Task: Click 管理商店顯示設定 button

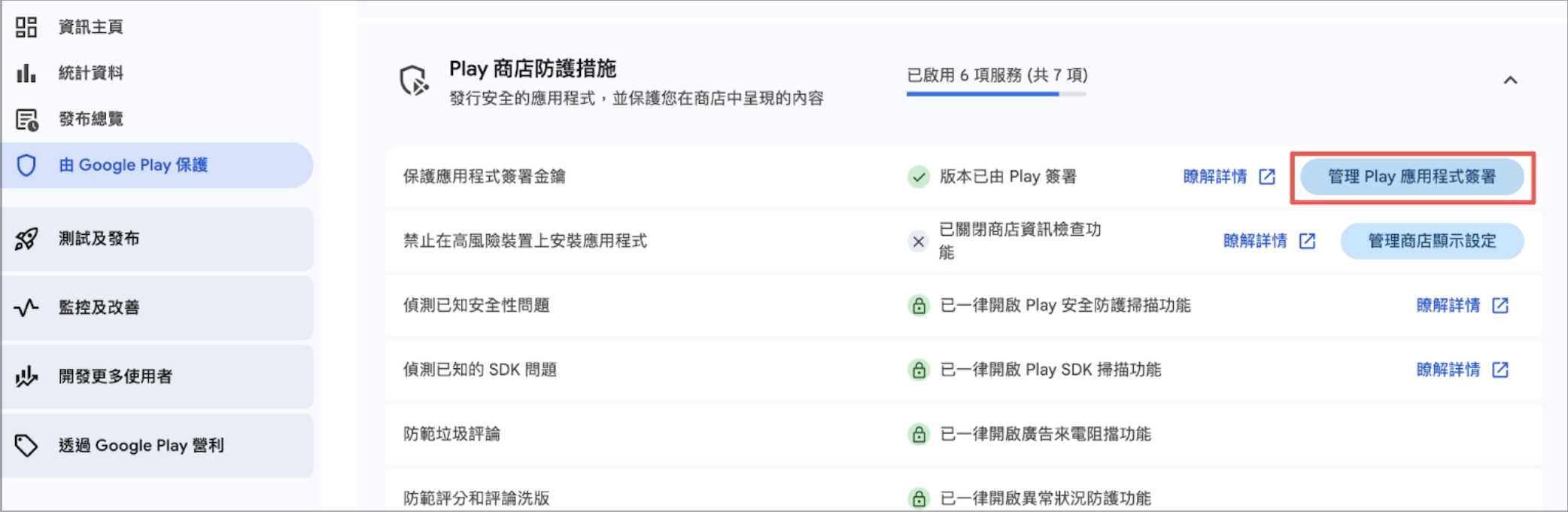Action: (1432, 241)
